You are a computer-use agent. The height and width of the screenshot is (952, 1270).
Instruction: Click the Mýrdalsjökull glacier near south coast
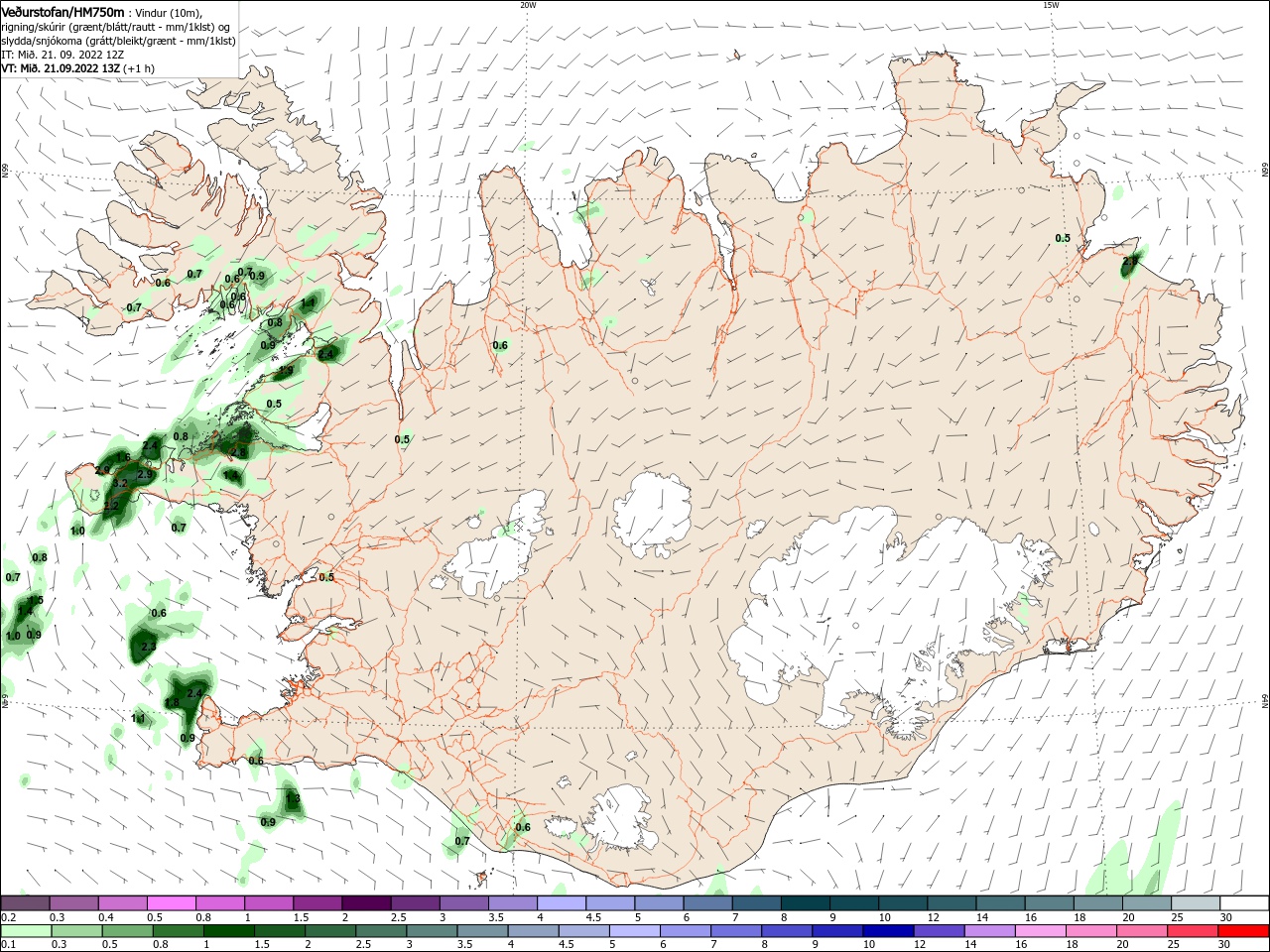click(x=620, y=818)
